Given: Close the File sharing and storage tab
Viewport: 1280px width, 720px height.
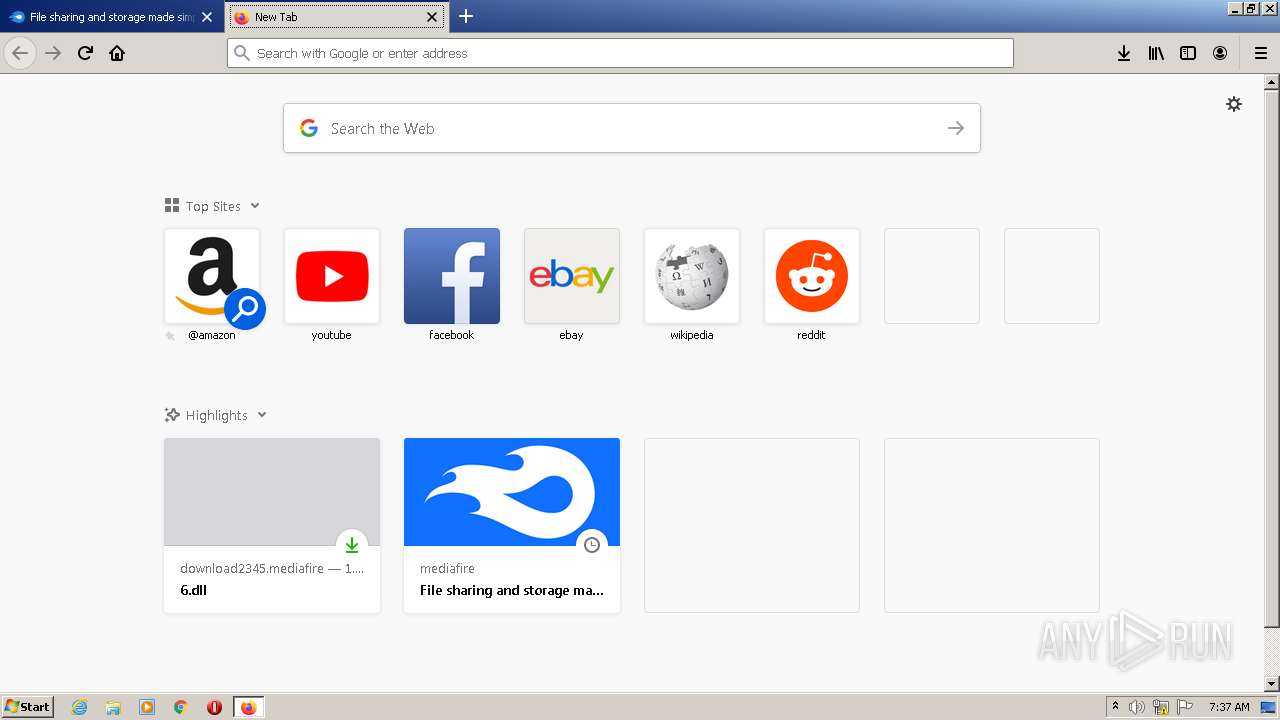Looking at the screenshot, I should 207,17.
